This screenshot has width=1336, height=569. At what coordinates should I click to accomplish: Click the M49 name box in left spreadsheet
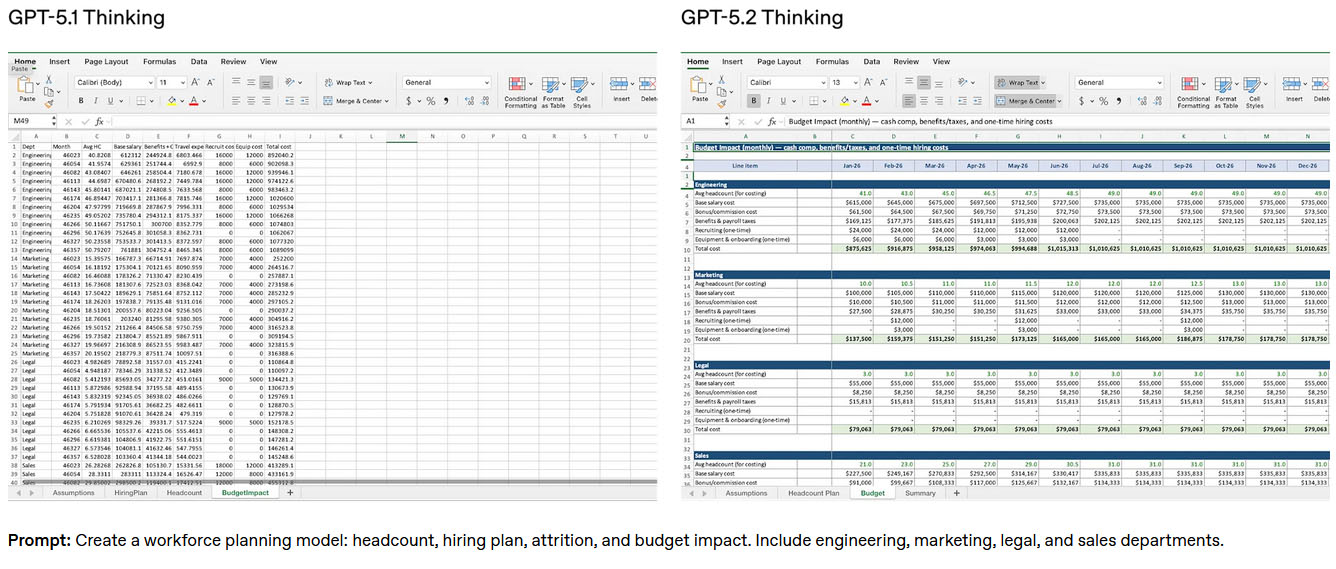pyautogui.click(x=28, y=121)
